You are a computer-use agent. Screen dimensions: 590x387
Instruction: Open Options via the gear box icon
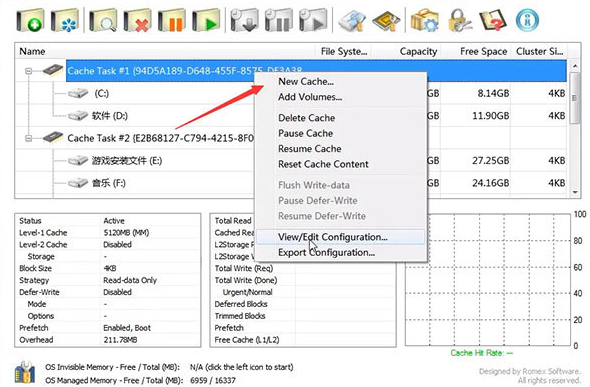424,20
